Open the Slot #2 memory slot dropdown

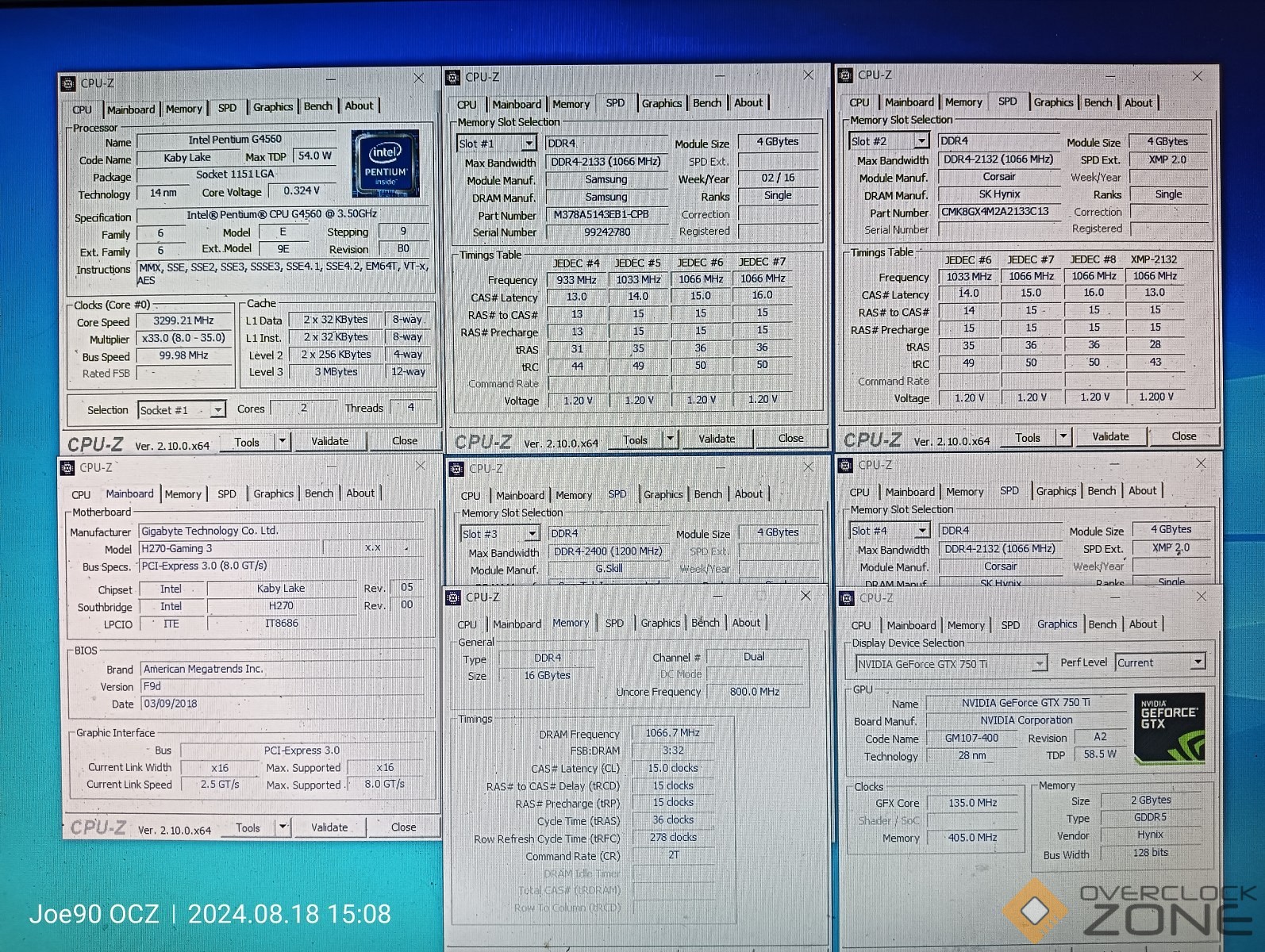pos(921,141)
